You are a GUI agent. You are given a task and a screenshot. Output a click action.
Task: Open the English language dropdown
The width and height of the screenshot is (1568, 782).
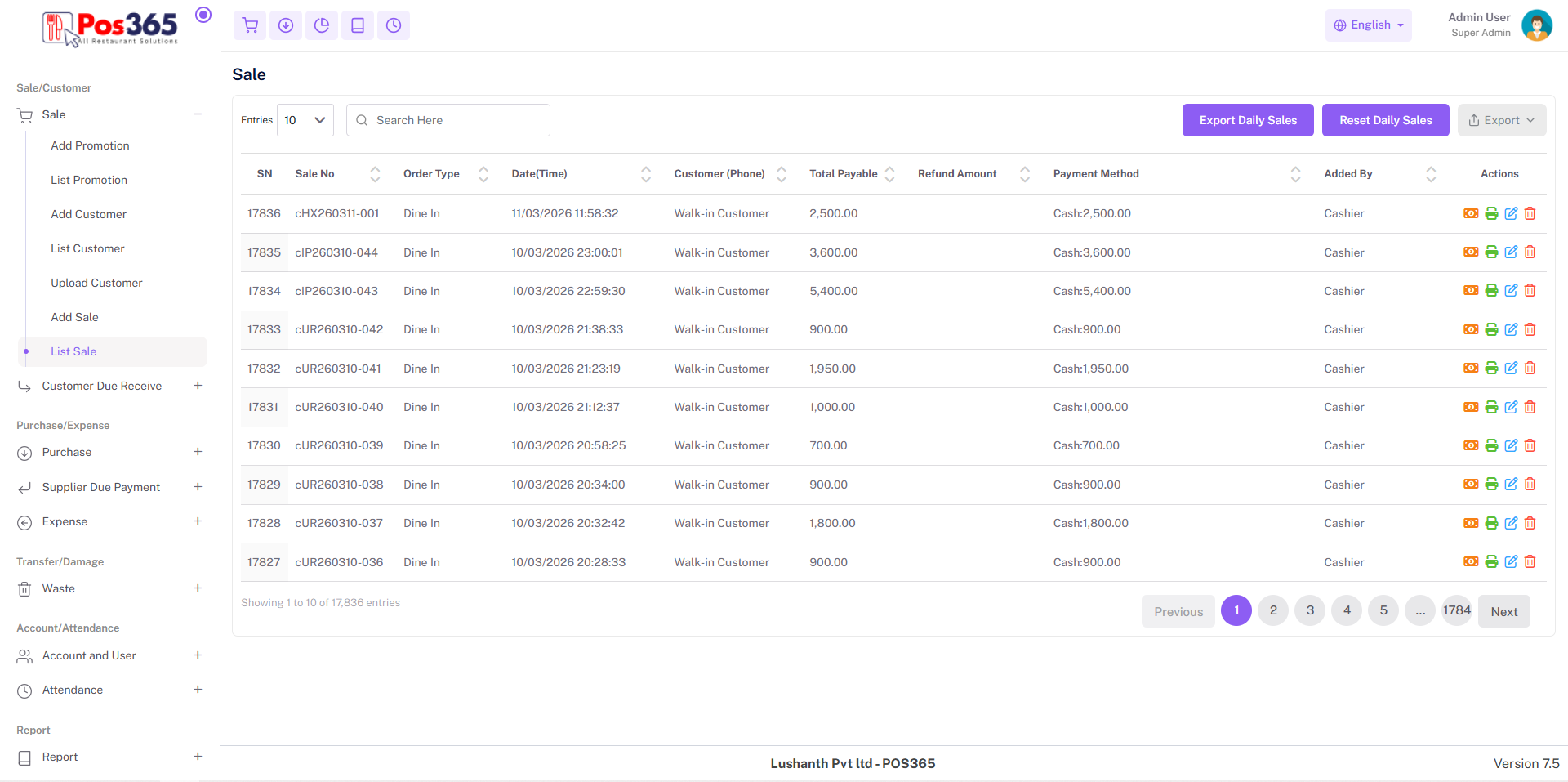coord(1368,25)
